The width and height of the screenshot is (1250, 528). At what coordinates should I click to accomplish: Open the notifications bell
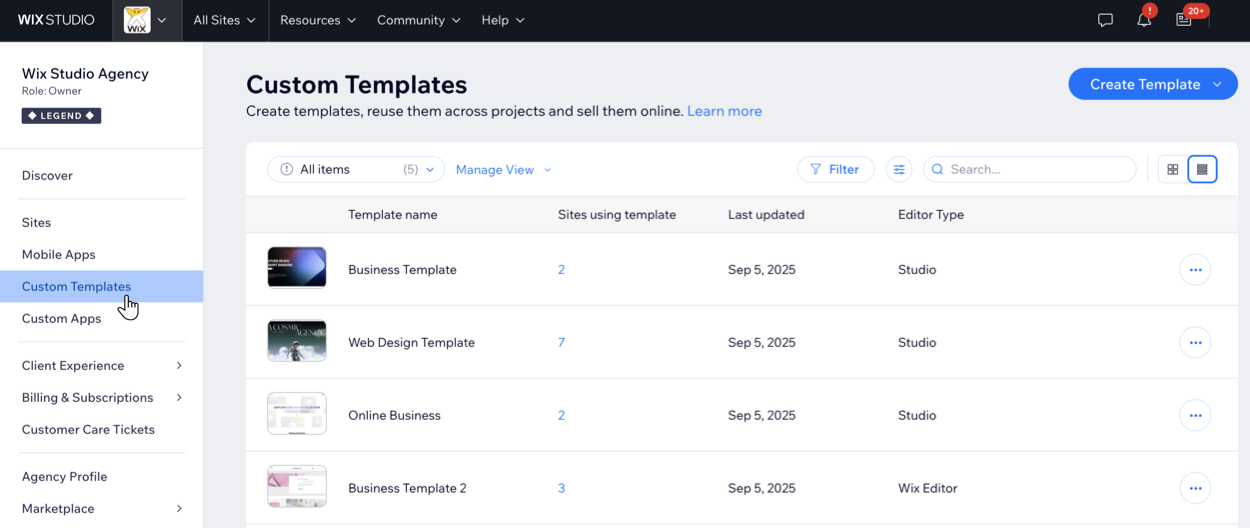point(1144,20)
